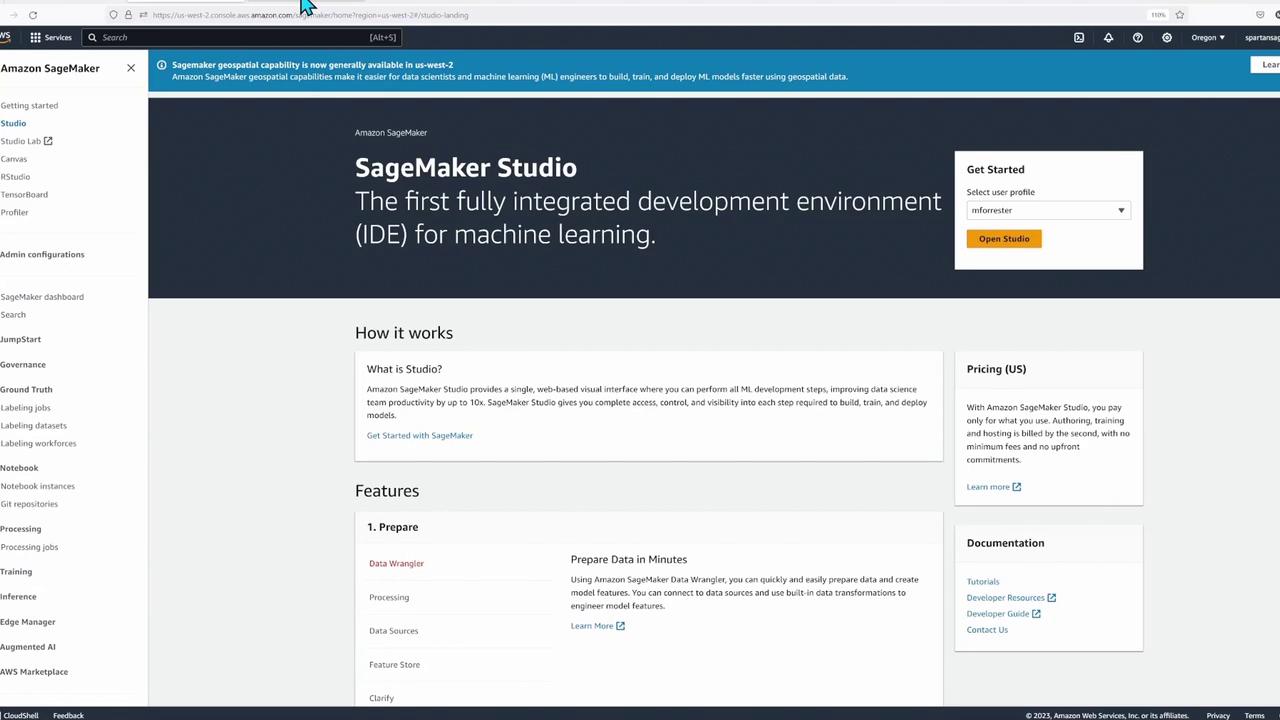
Task: Switch to the Feature Store feature tab
Action: click(394, 664)
